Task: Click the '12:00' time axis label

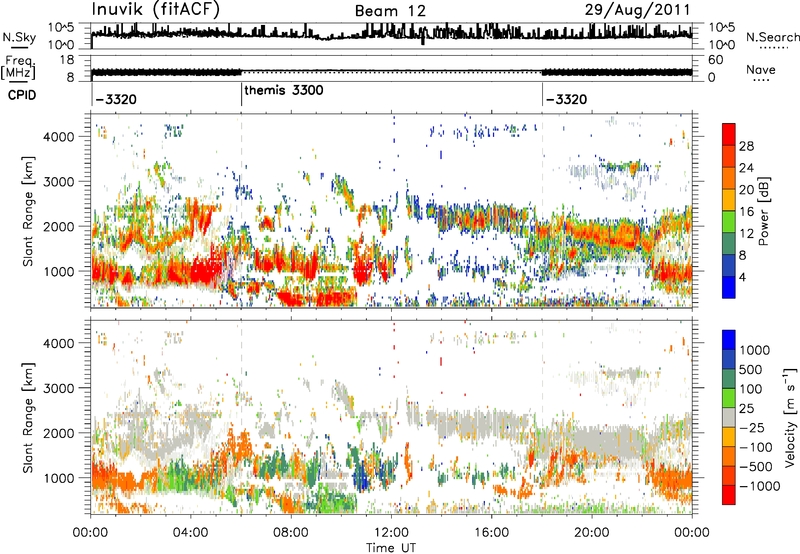Action: point(391,533)
